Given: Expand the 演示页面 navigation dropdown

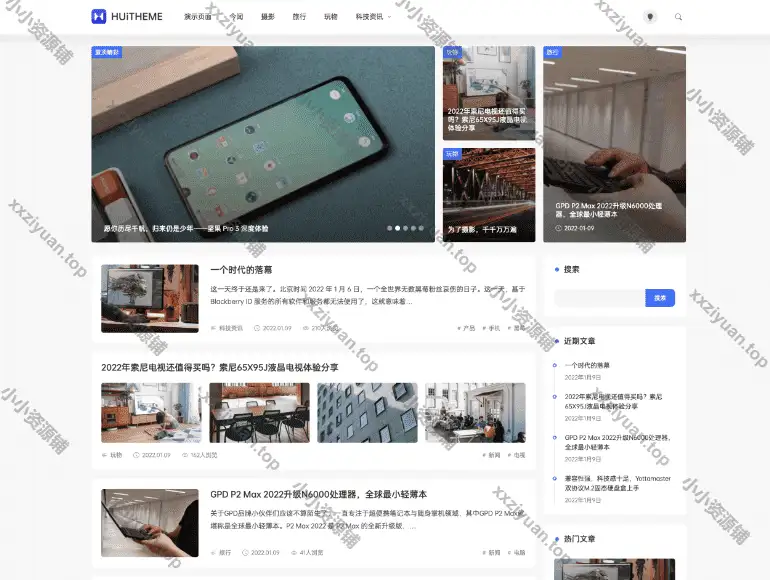Looking at the screenshot, I should [197, 17].
